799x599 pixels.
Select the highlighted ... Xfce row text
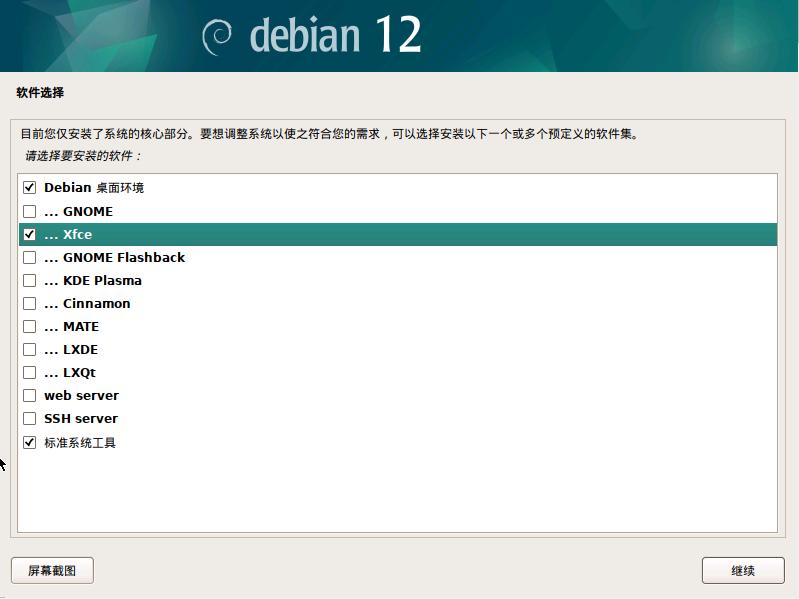(x=68, y=234)
